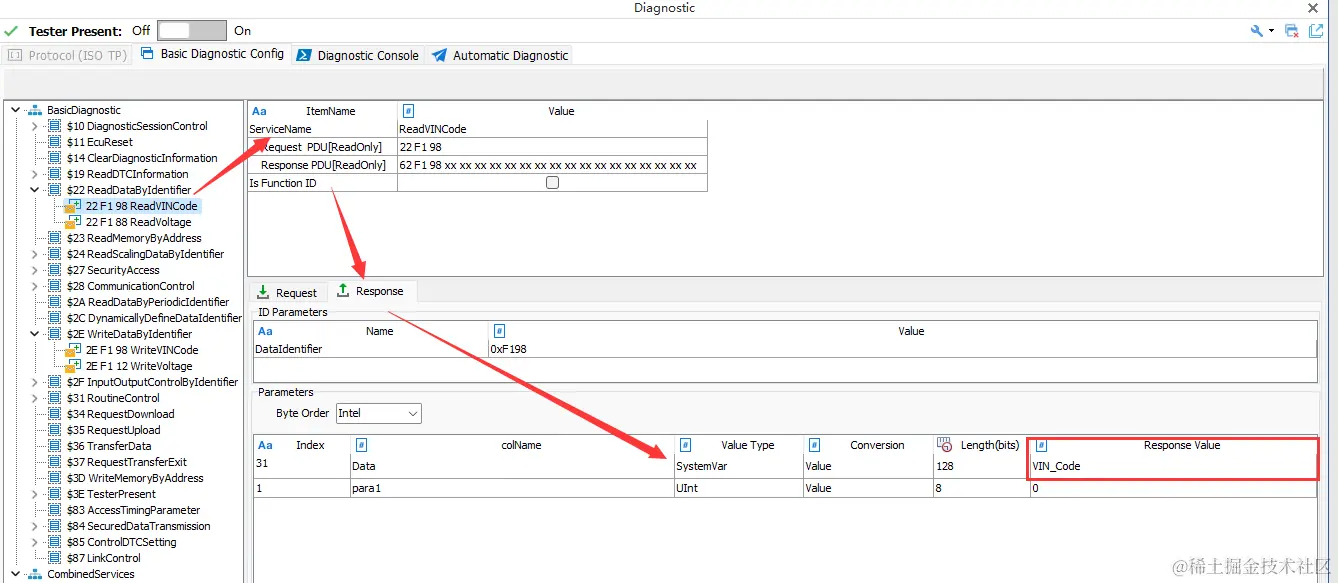Click the tester present green checkmark icon
This screenshot has height=583, width=1338.
click(x=11, y=31)
